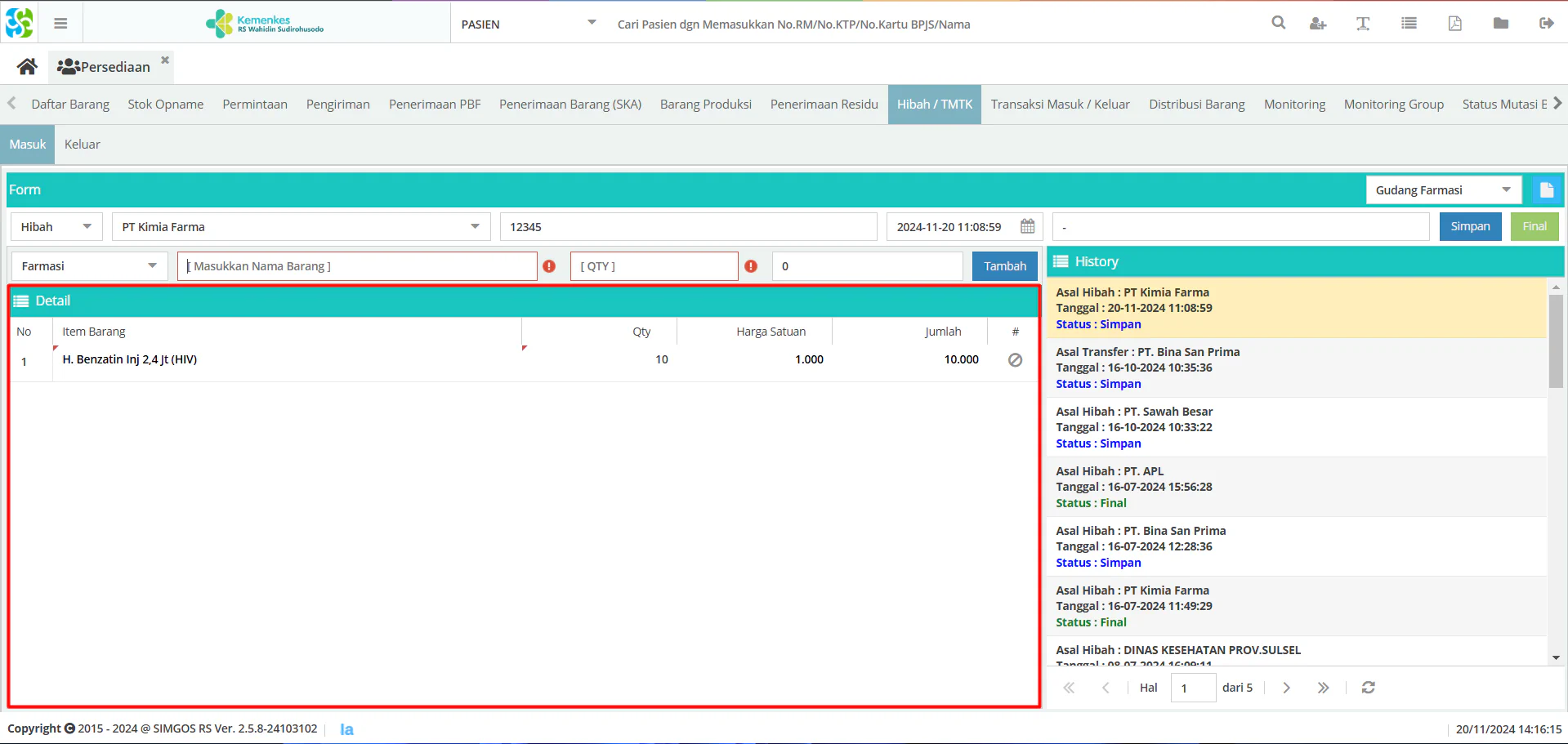Refresh the History list

[x=1368, y=688]
